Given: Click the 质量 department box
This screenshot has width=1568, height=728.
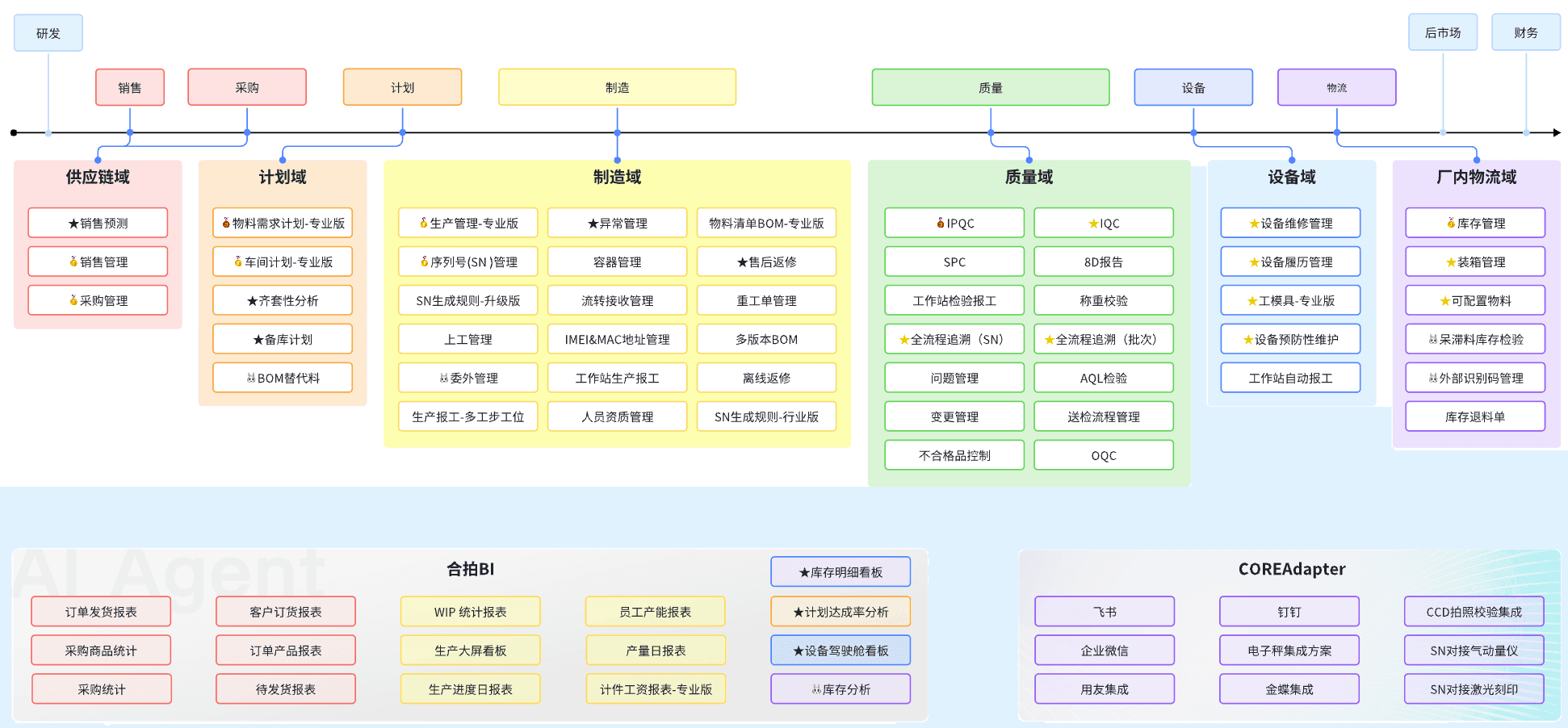Looking at the screenshot, I should click(991, 87).
